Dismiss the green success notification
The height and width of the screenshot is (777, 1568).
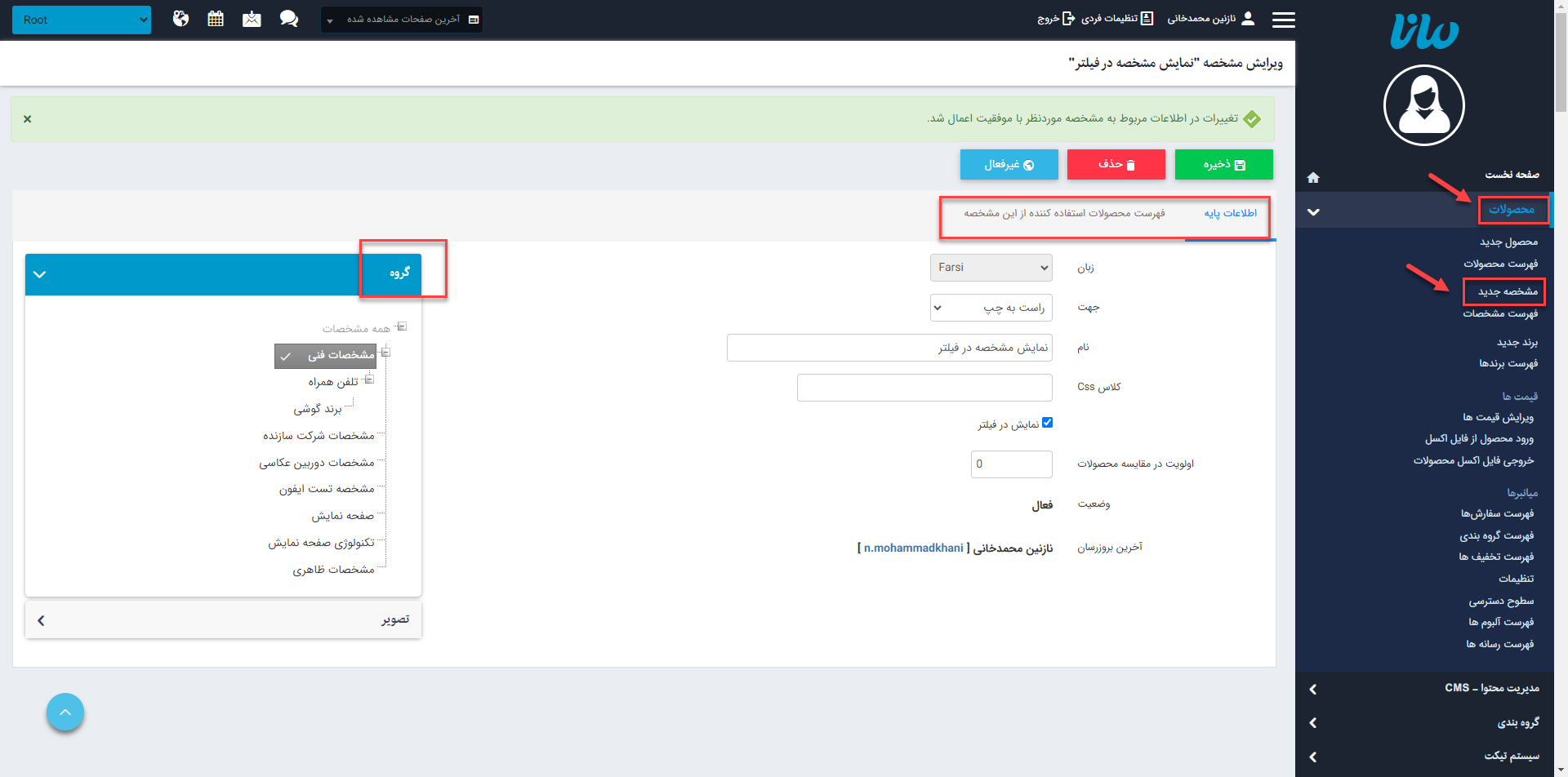coord(28,119)
